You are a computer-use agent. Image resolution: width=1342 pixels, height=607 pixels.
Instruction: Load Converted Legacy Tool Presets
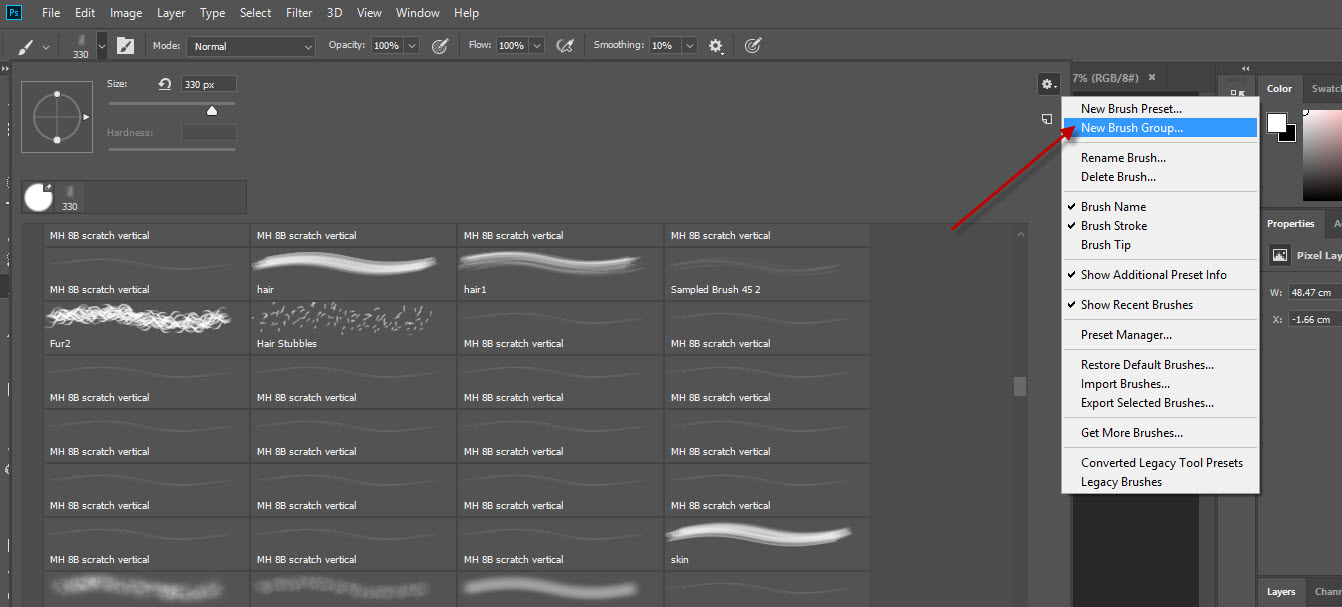point(1160,463)
